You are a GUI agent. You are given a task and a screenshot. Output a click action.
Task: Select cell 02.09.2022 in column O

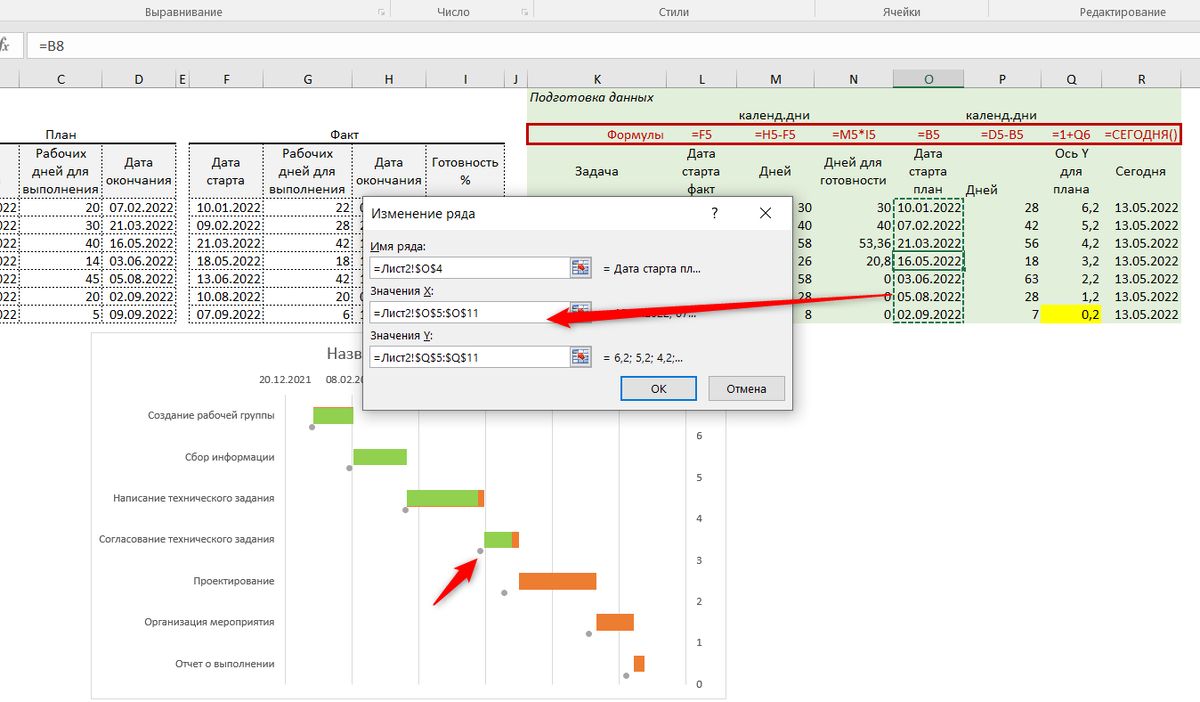coord(929,314)
